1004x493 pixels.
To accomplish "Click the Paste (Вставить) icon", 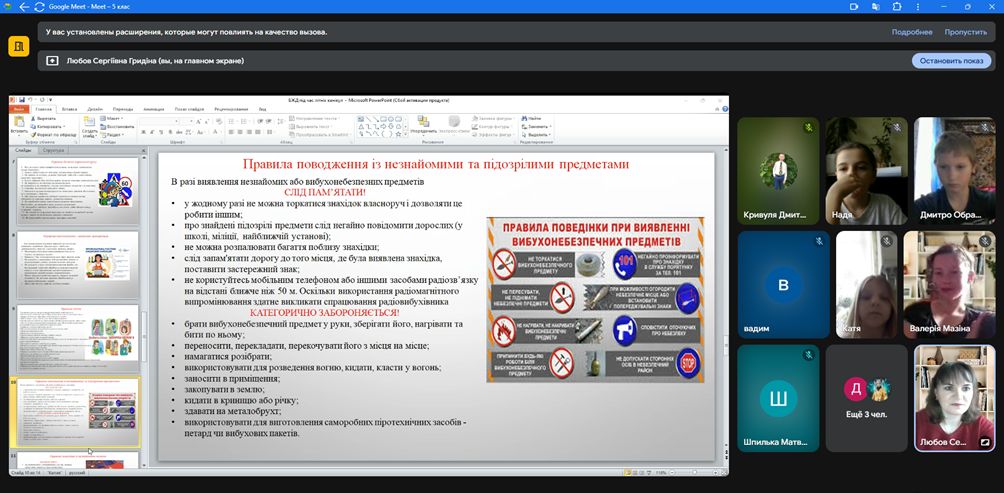I will coord(19,123).
